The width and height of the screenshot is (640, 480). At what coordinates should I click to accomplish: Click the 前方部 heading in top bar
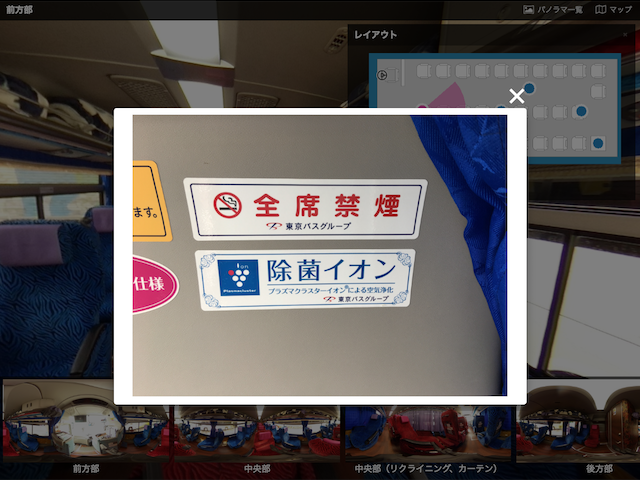click(x=19, y=10)
